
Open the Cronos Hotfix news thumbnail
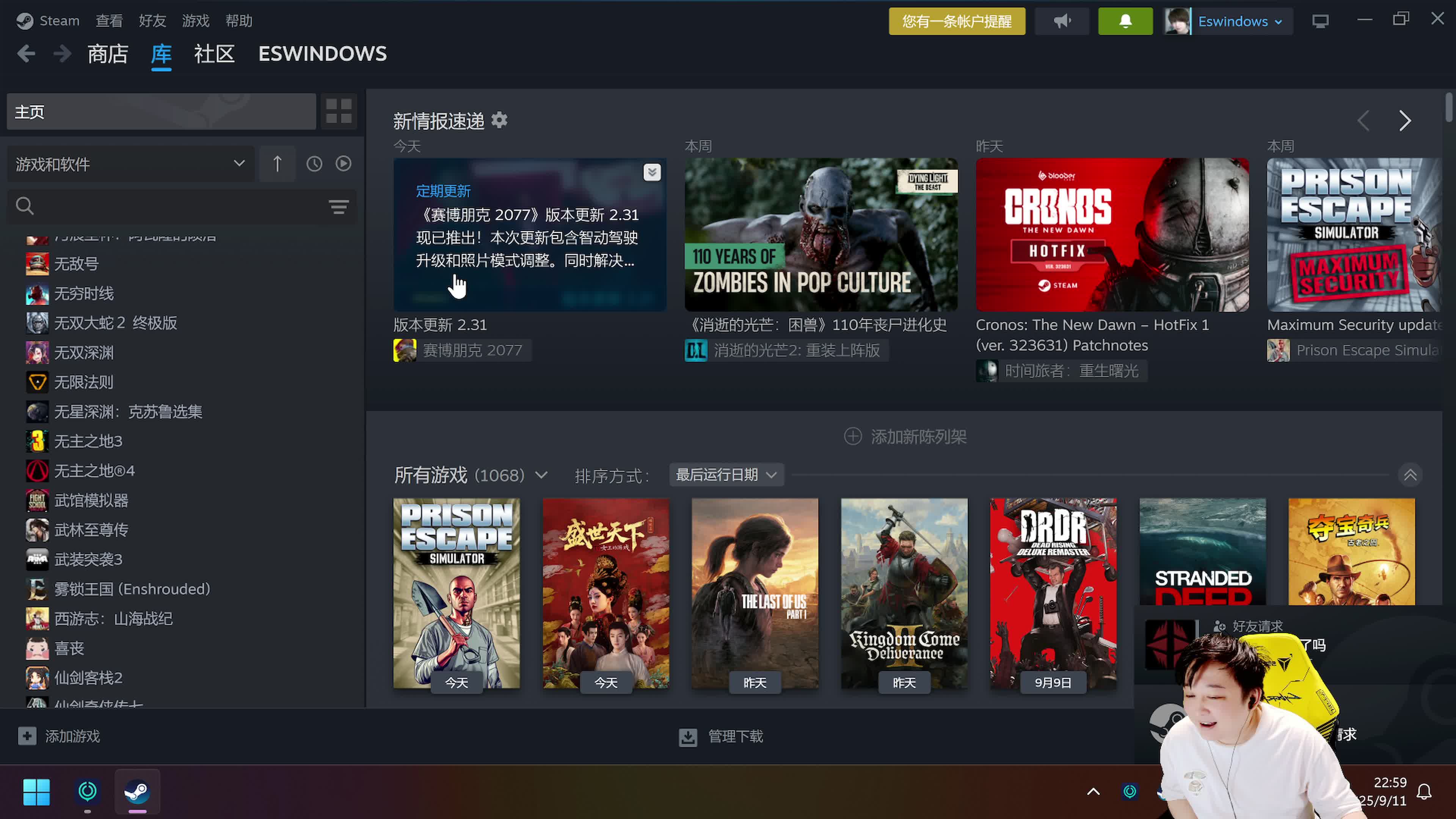1112,235
